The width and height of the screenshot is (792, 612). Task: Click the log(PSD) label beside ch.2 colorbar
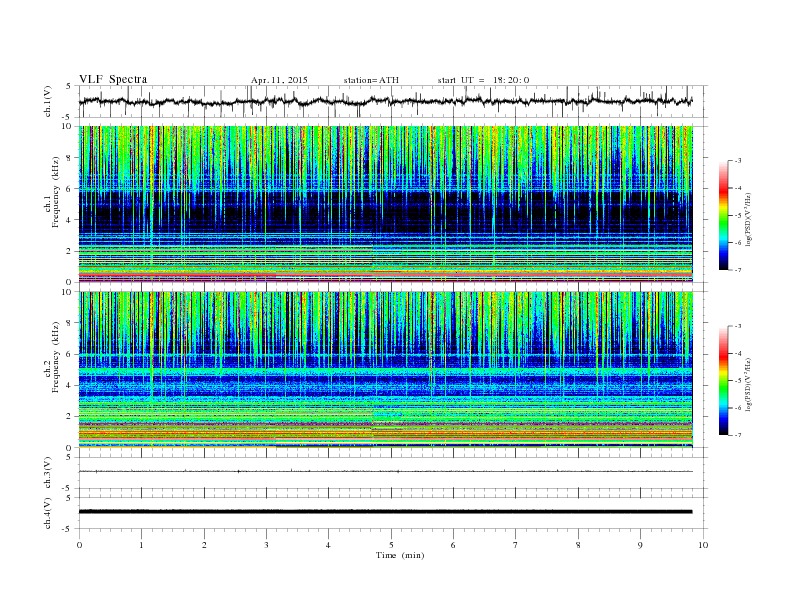(x=748, y=384)
